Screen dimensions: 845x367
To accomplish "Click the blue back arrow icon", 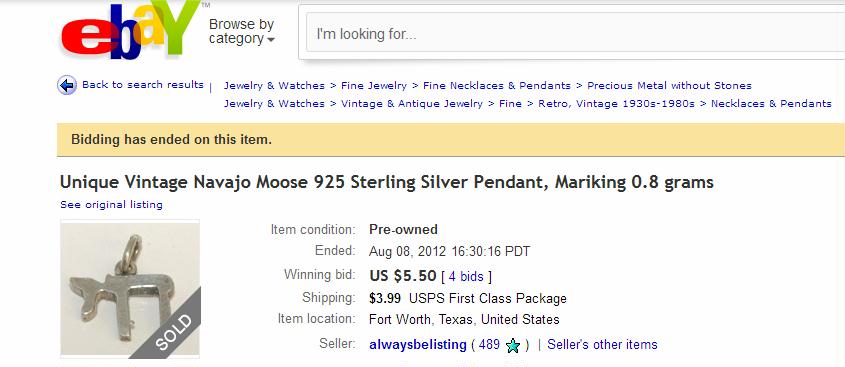I will (x=67, y=85).
